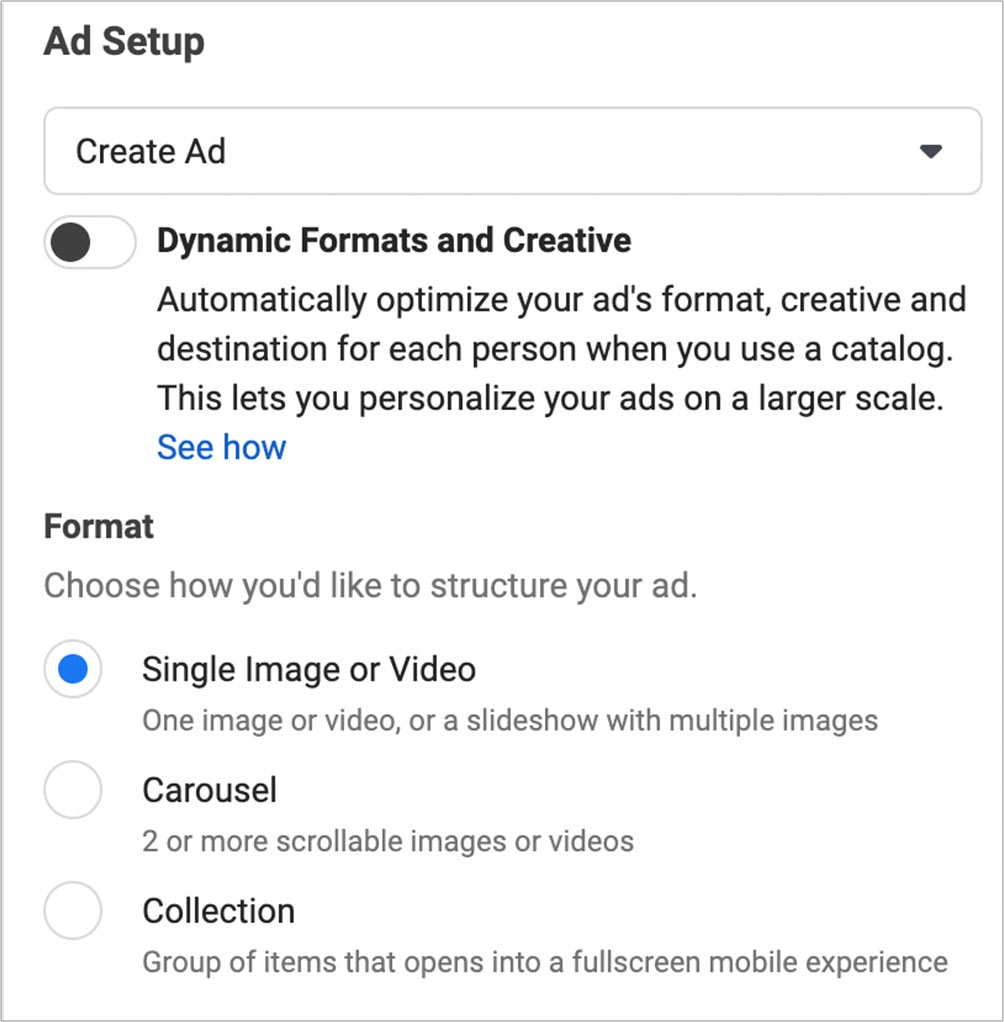
Task: Click the 'Ad Setup' section heading
Action: click(x=124, y=42)
